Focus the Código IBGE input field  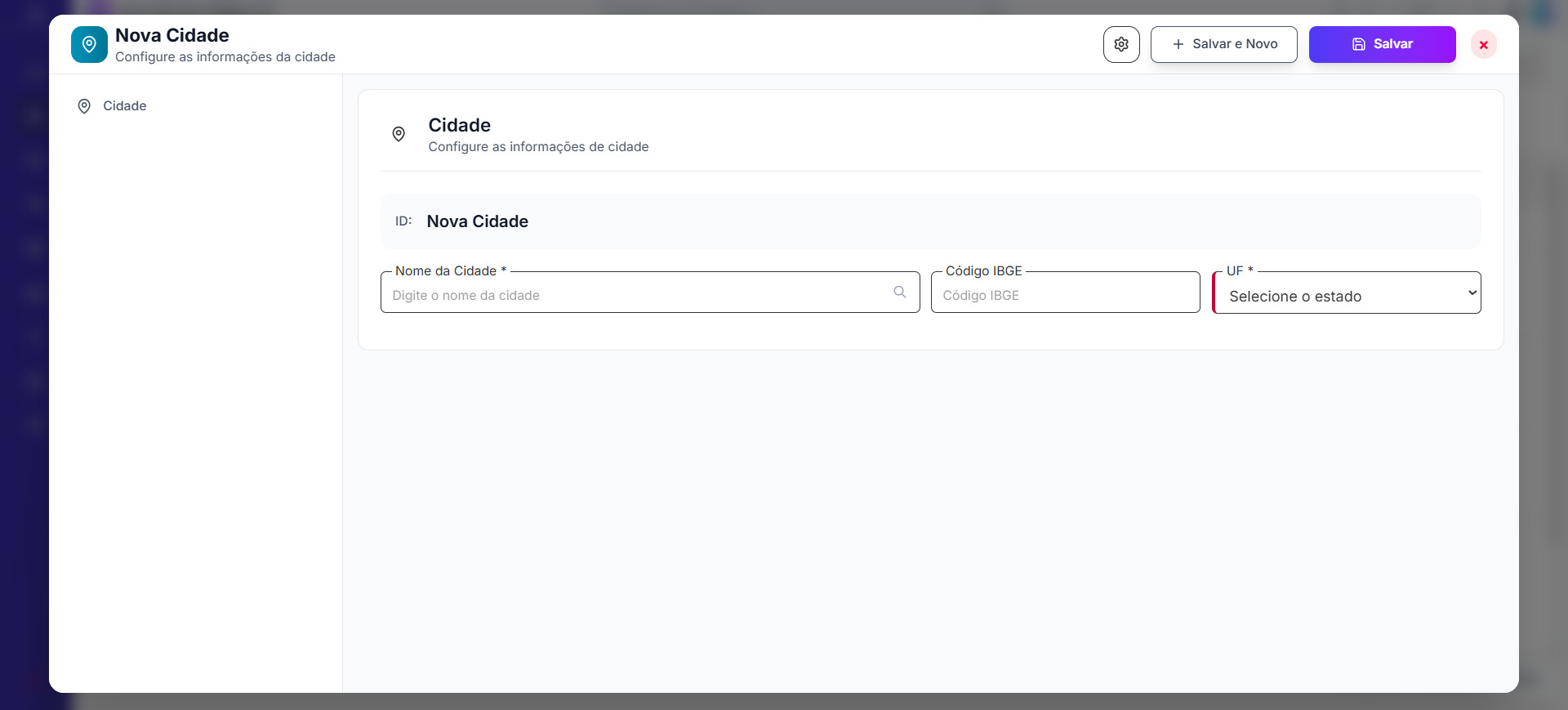coord(1064,296)
